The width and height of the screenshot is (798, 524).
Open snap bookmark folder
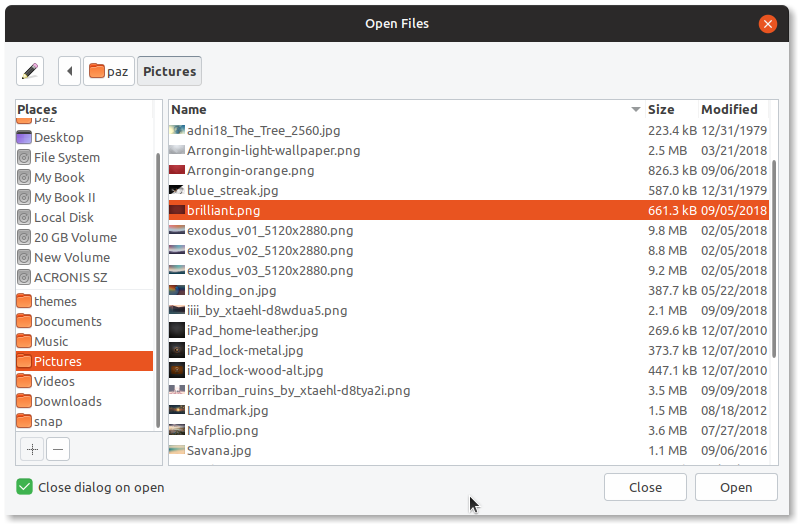tap(84, 421)
